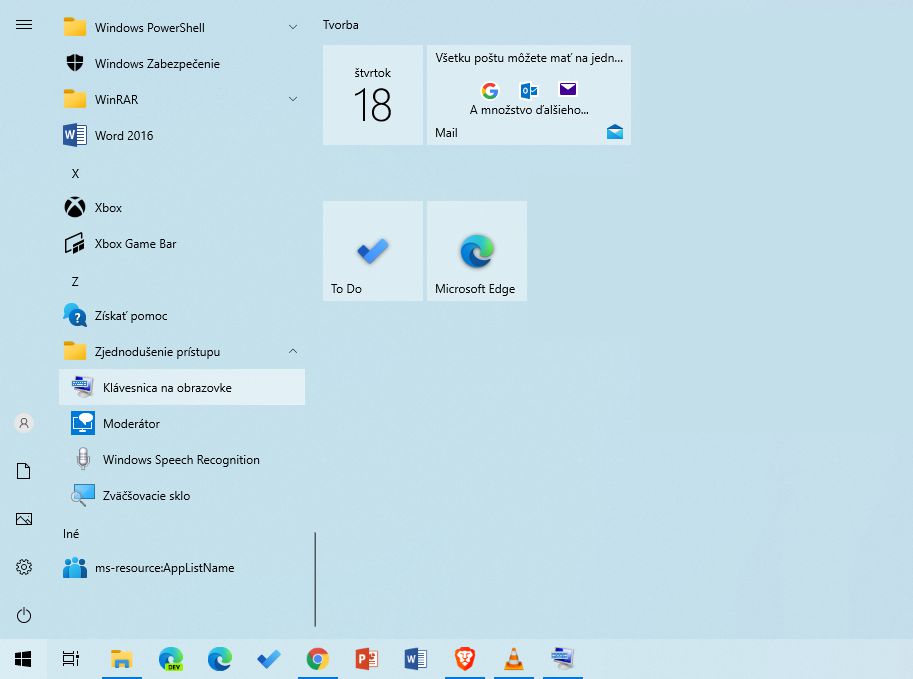Open the To Do tile
Screen dimensions: 913x679
tap(373, 251)
